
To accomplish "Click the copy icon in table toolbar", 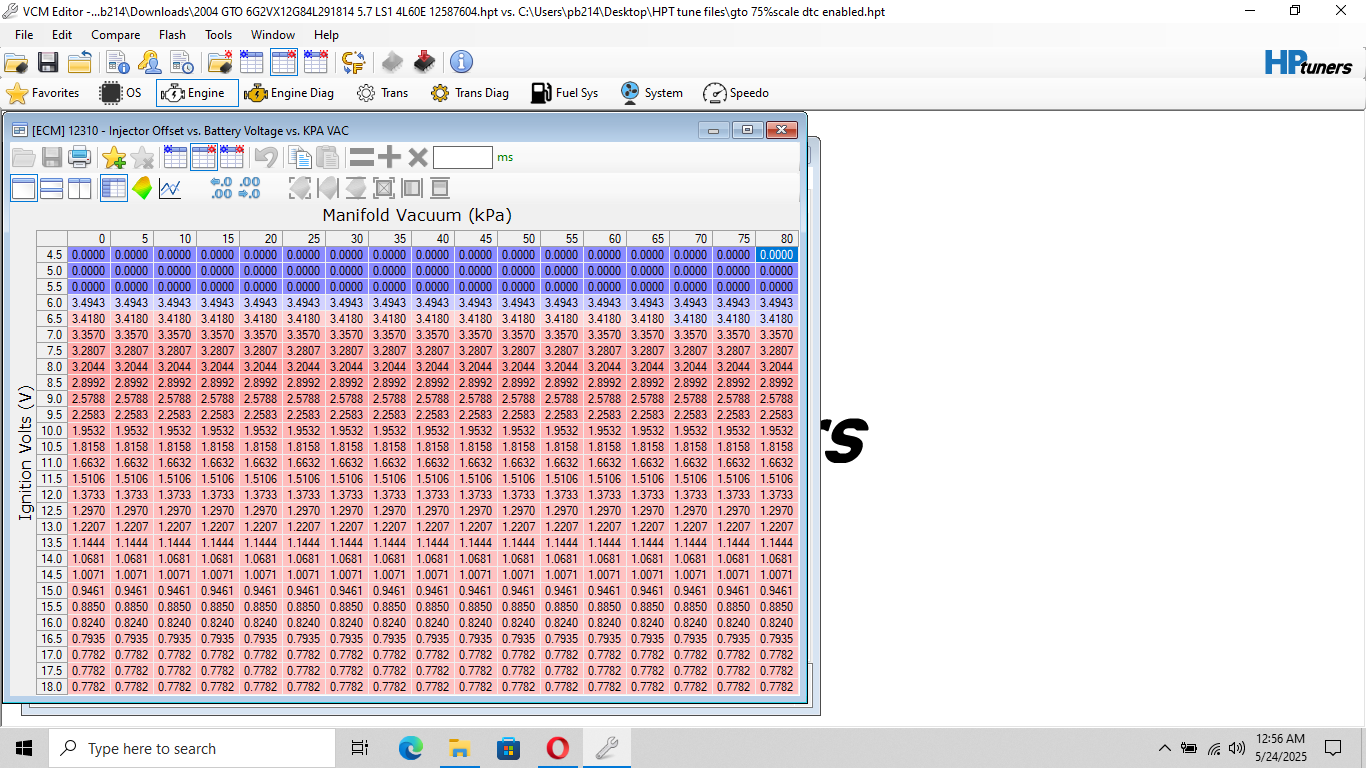I will (x=299, y=157).
